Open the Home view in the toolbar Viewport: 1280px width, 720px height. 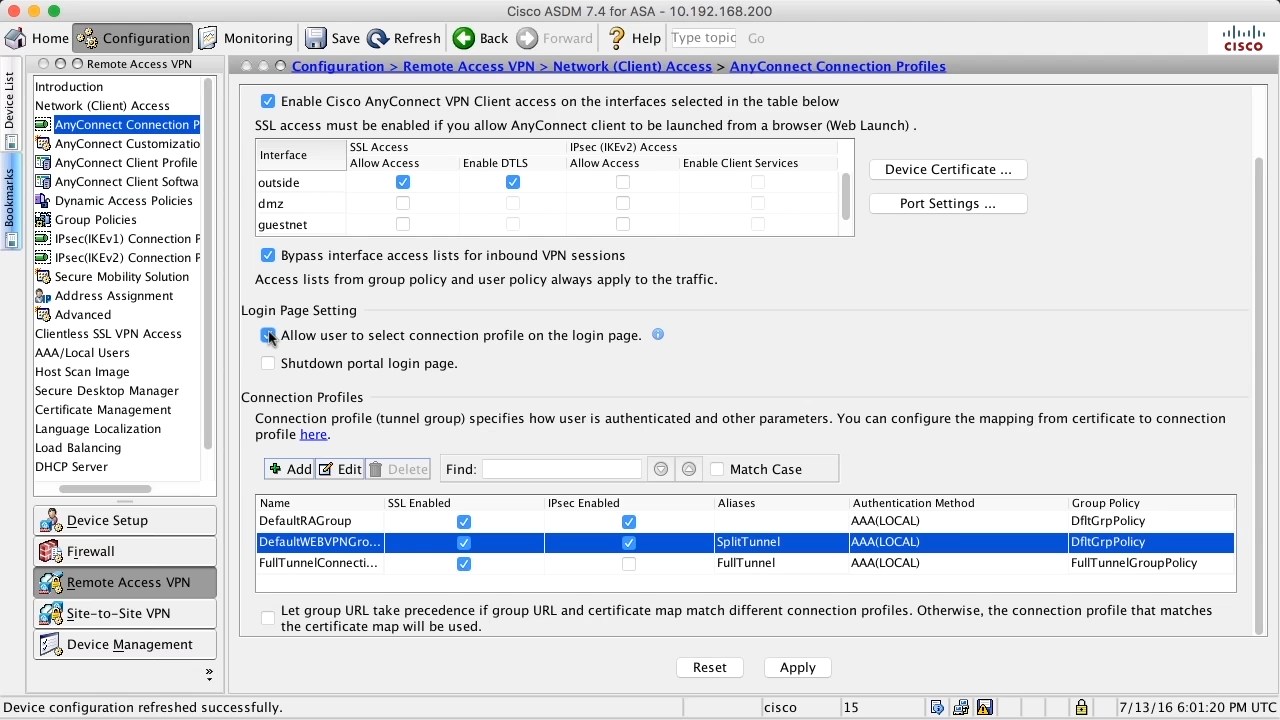click(x=37, y=38)
